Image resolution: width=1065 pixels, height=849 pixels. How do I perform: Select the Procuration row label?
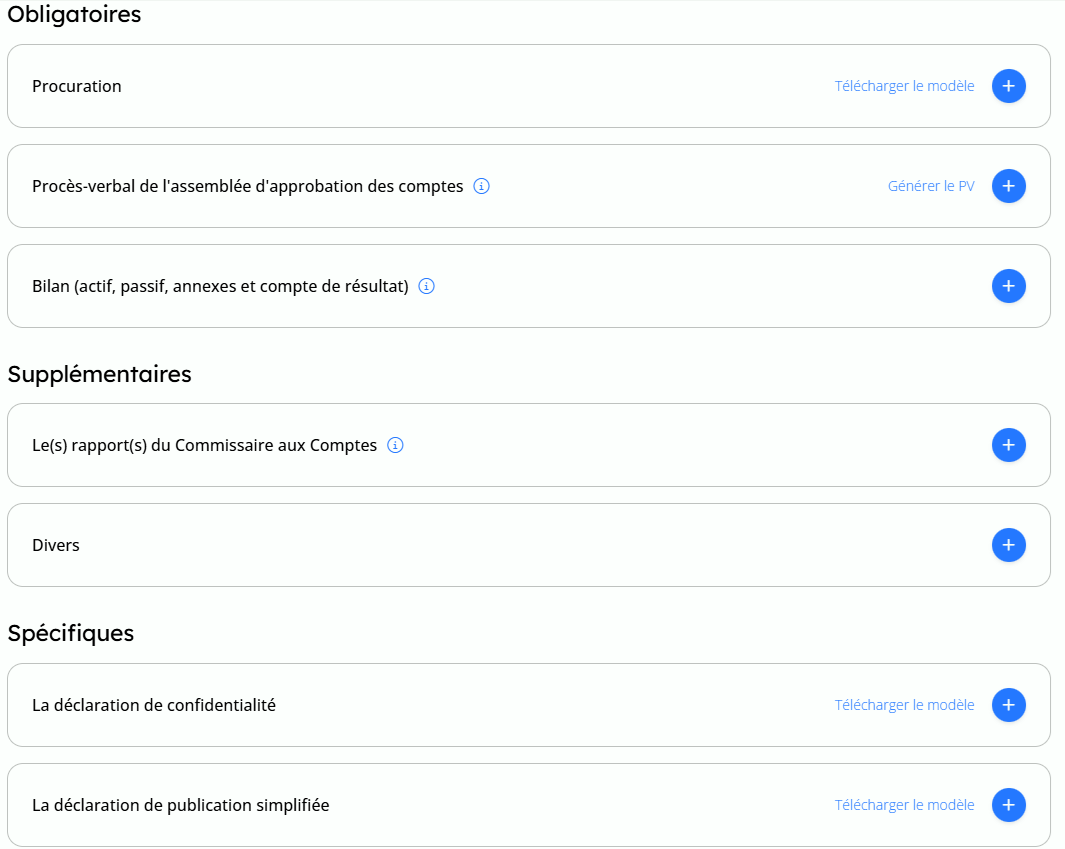(77, 86)
